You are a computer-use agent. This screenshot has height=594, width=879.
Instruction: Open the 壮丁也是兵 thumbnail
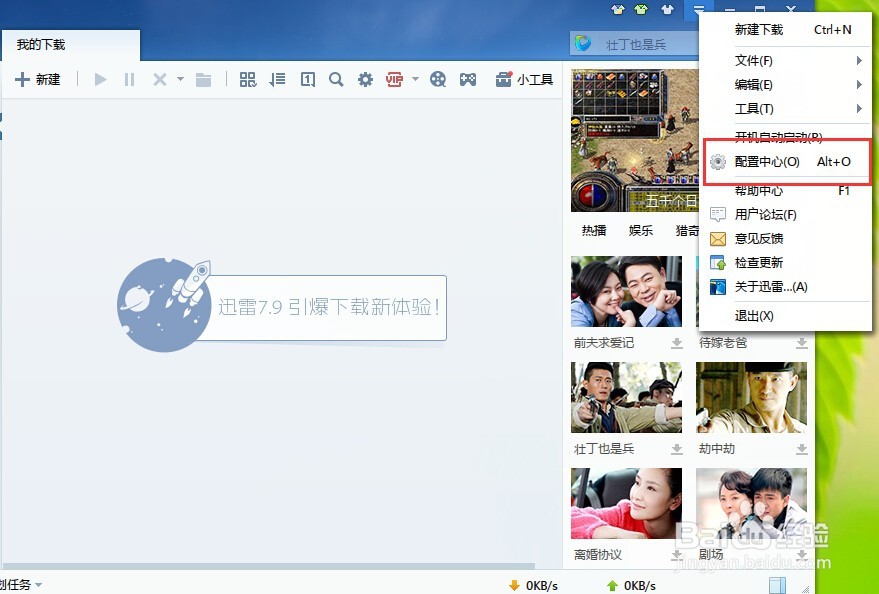626,397
